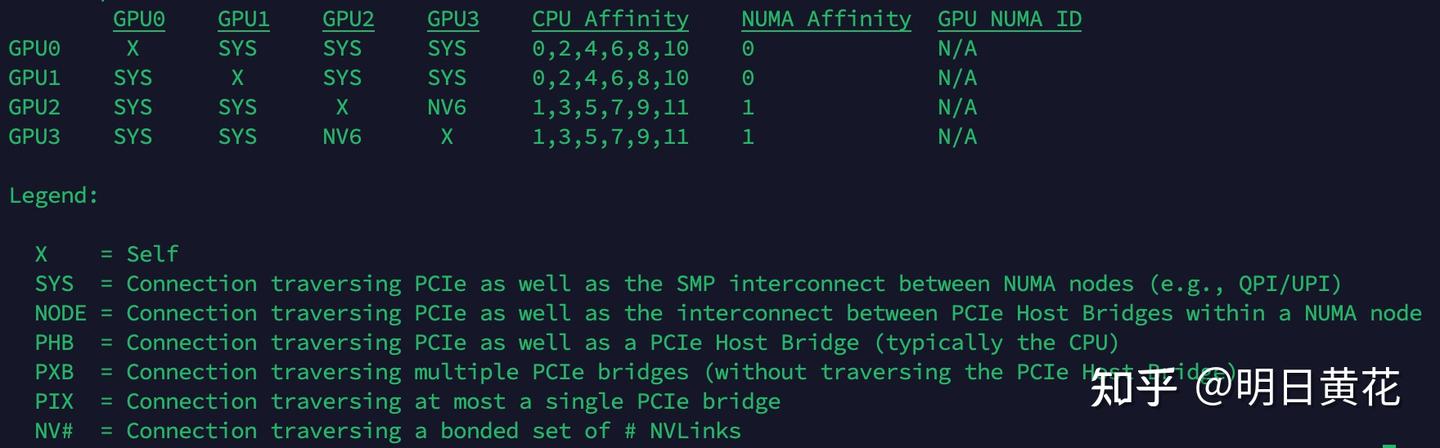Click GPU1 row's CPU affinity value
The image size is (1440, 448).
pyautogui.click(x=610, y=77)
